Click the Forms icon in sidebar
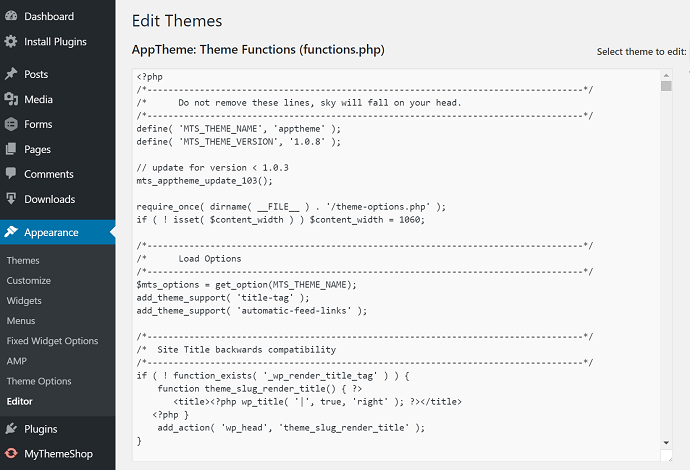This screenshot has height=470, width=690. (x=11, y=124)
